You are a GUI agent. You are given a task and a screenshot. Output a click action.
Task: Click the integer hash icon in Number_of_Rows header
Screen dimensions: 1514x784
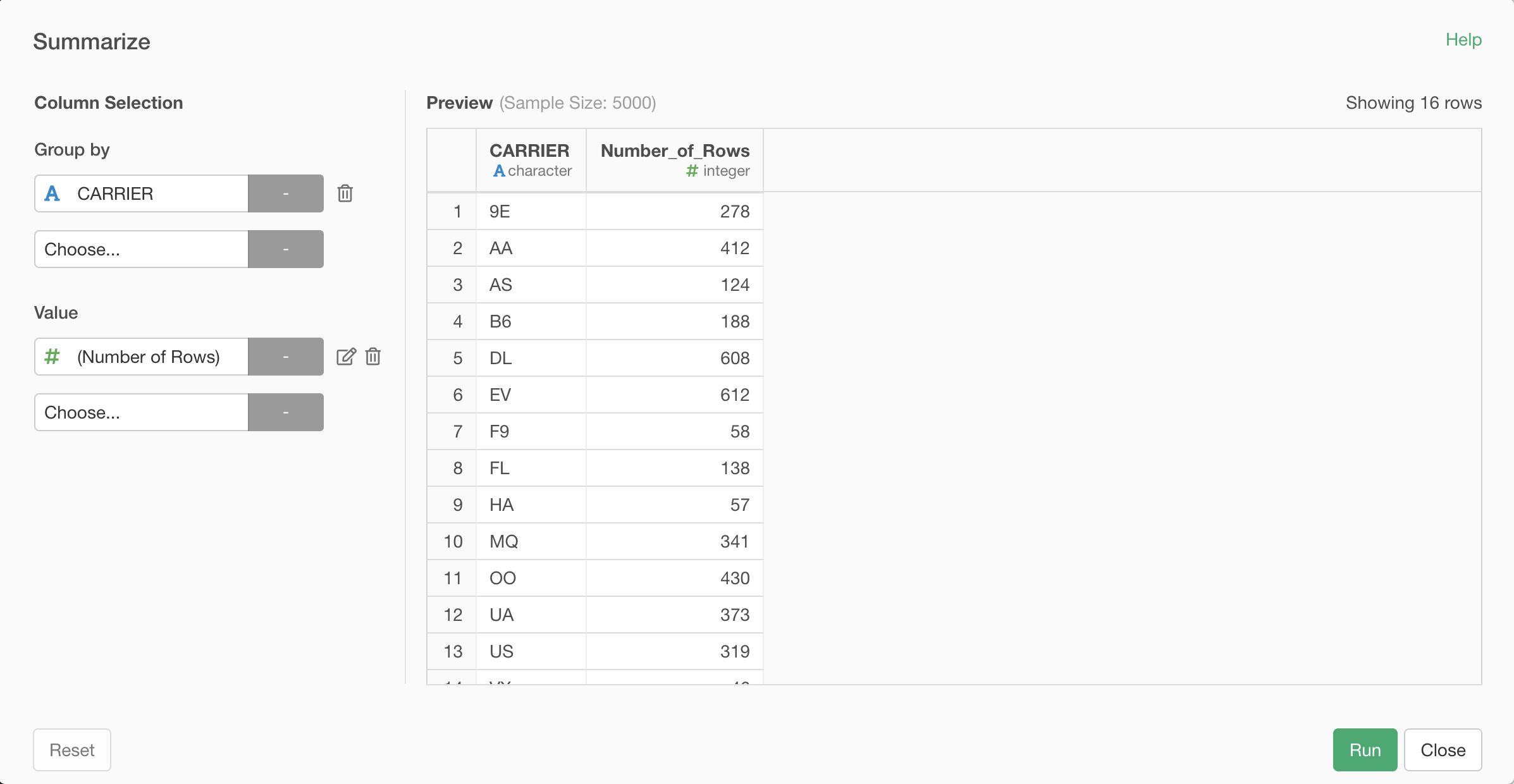(692, 171)
